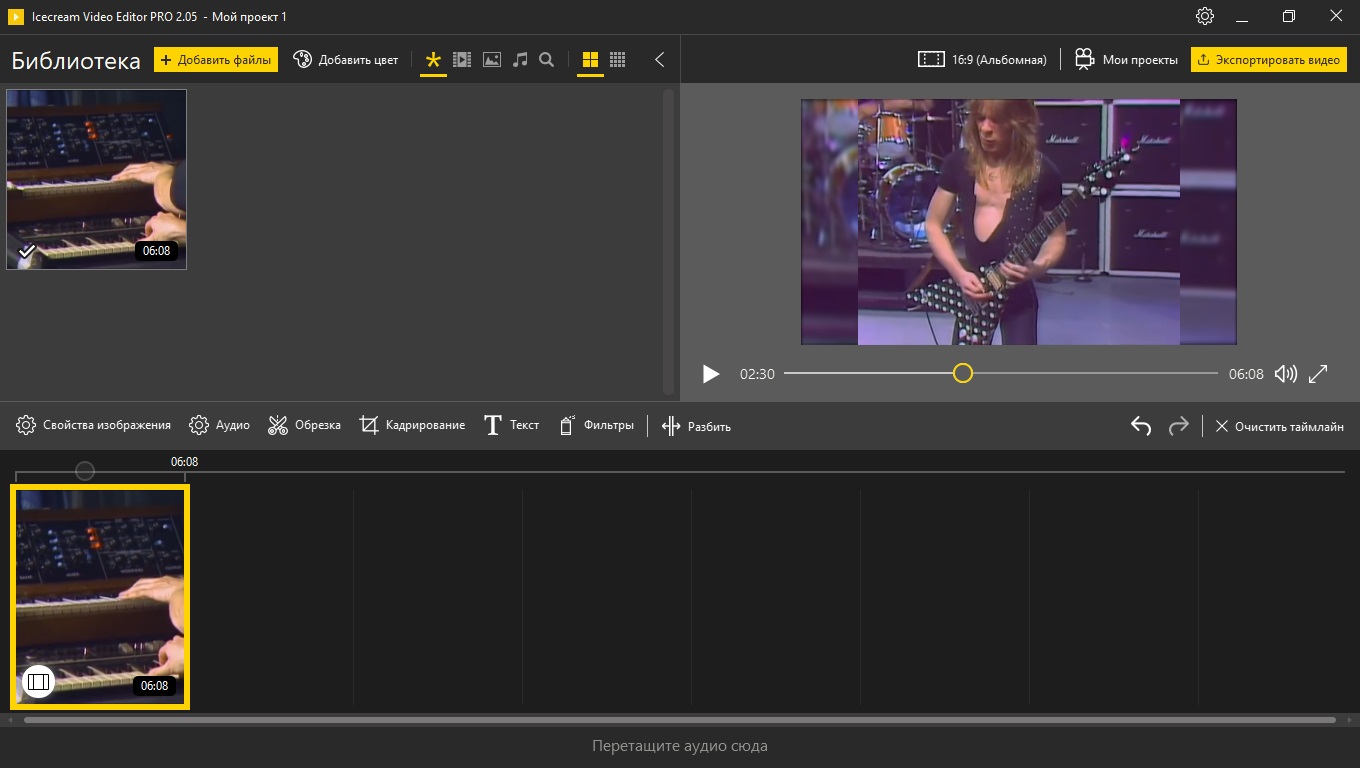Open the 16:9 aspect ratio selector
This screenshot has height=768, width=1360.
point(982,60)
